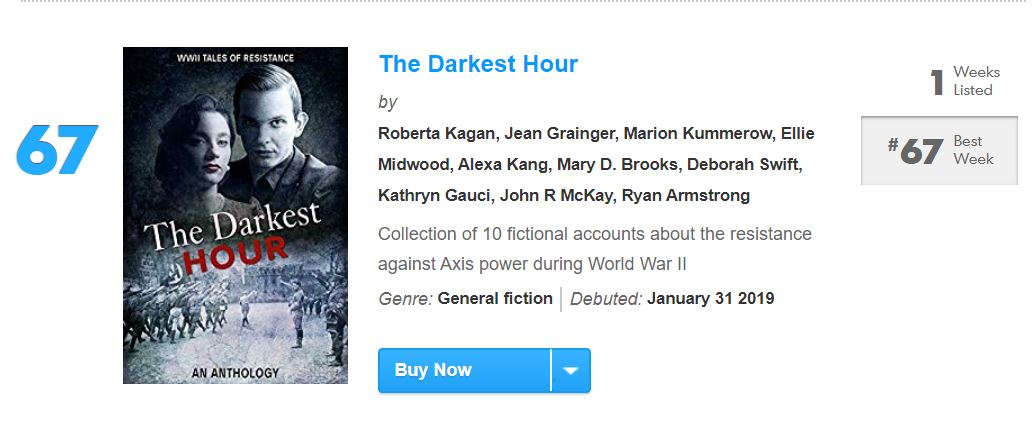
Task: Open The Darkest Hour title link
Action: pos(478,64)
